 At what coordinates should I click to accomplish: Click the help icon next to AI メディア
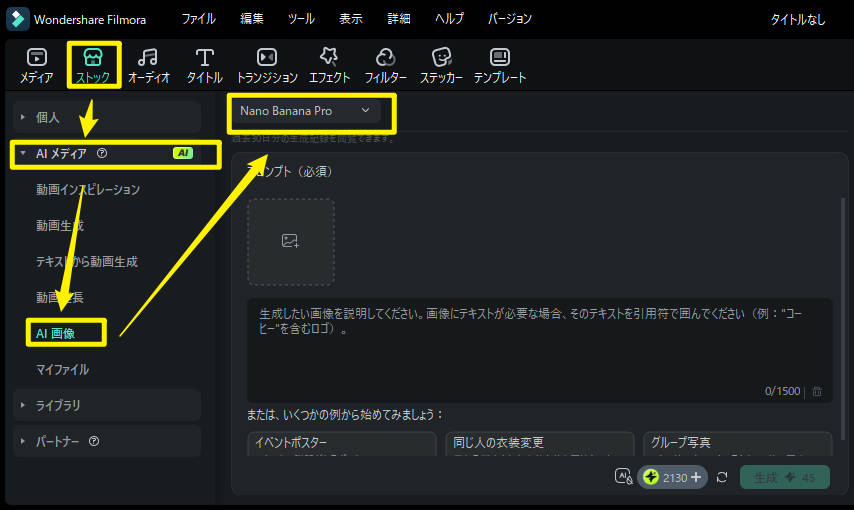(102, 153)
